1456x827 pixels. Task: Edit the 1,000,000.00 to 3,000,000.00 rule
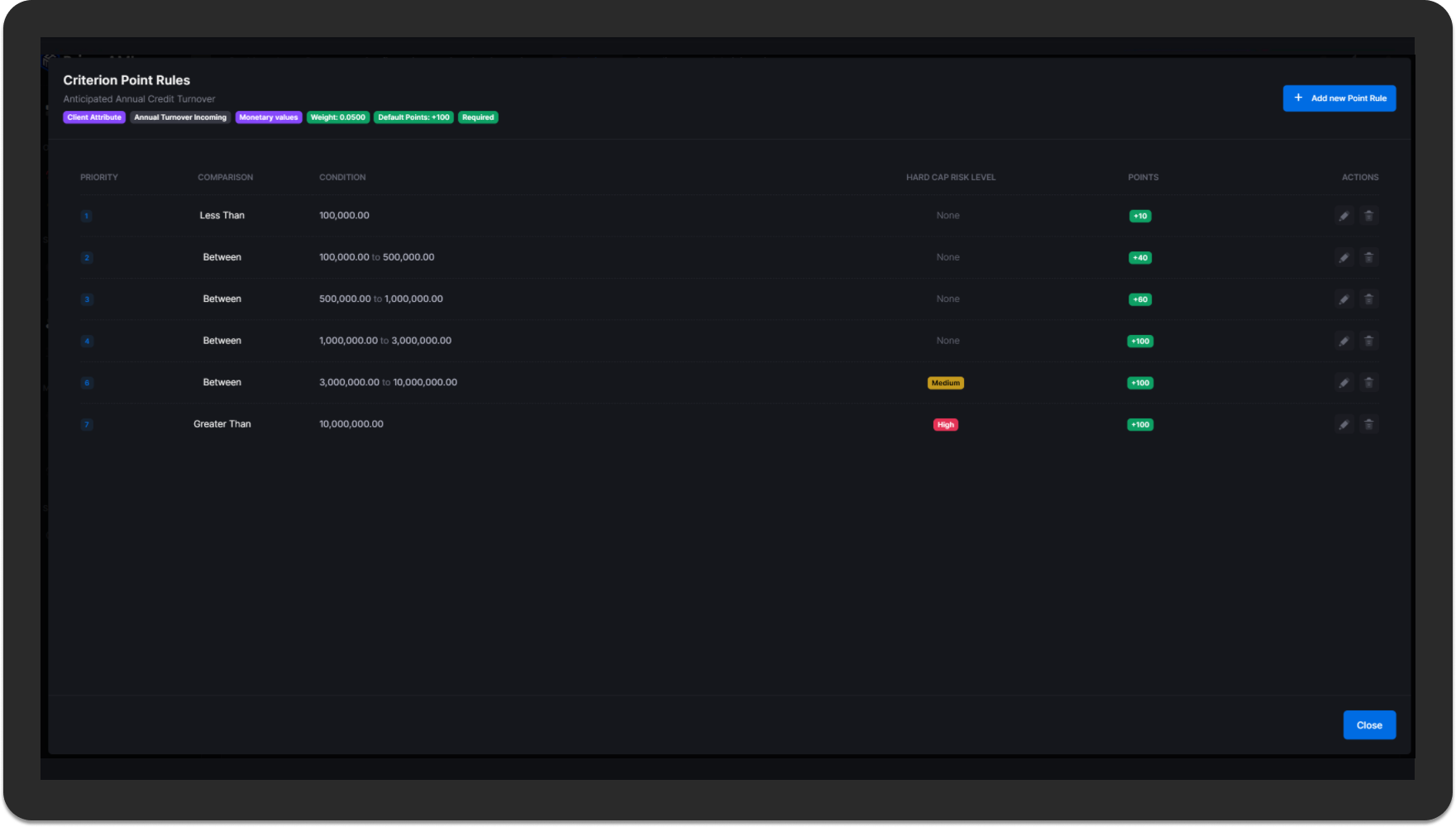pos(1344,341)
